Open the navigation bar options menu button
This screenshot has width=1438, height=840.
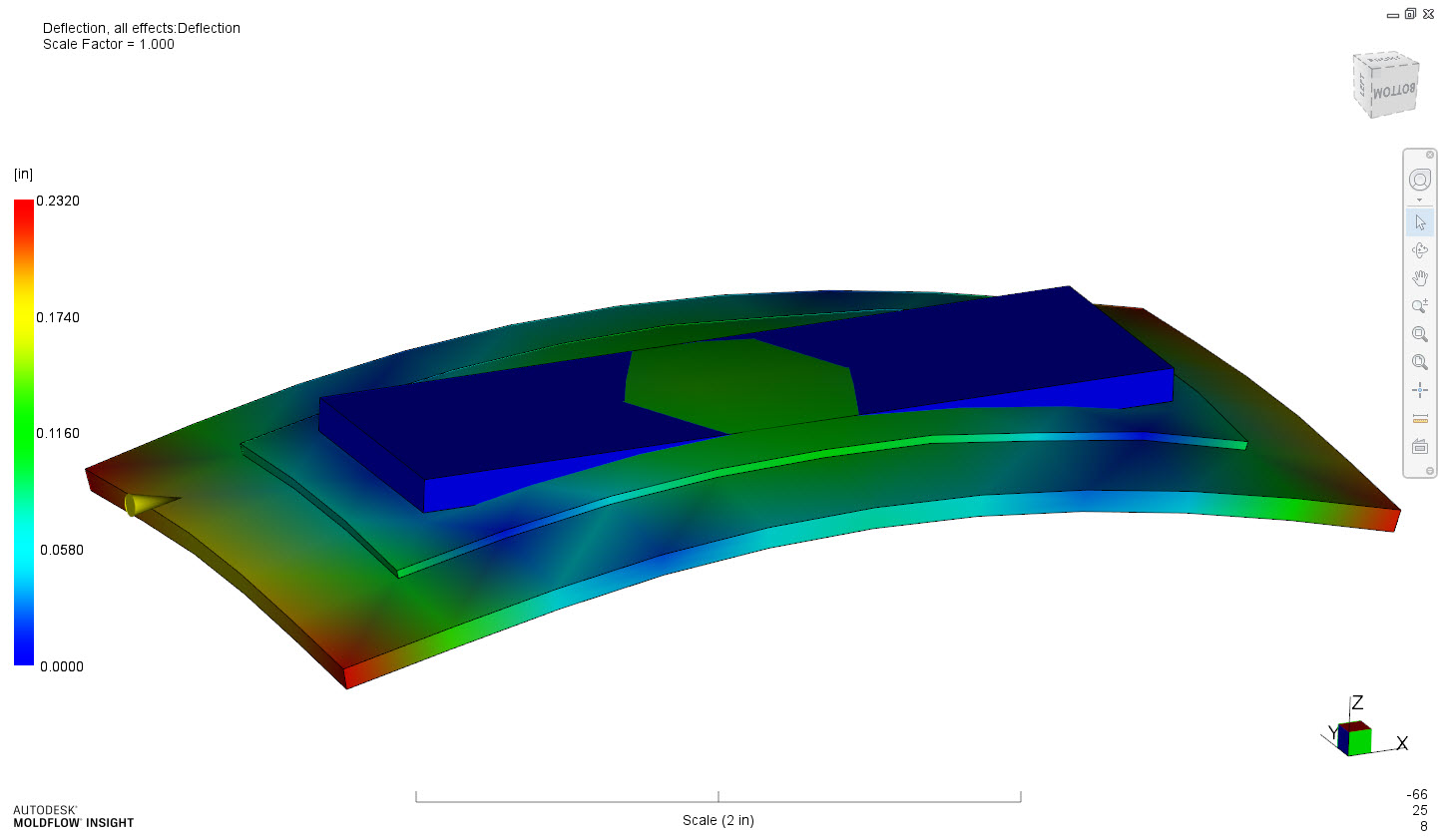tap(1430, 471)
